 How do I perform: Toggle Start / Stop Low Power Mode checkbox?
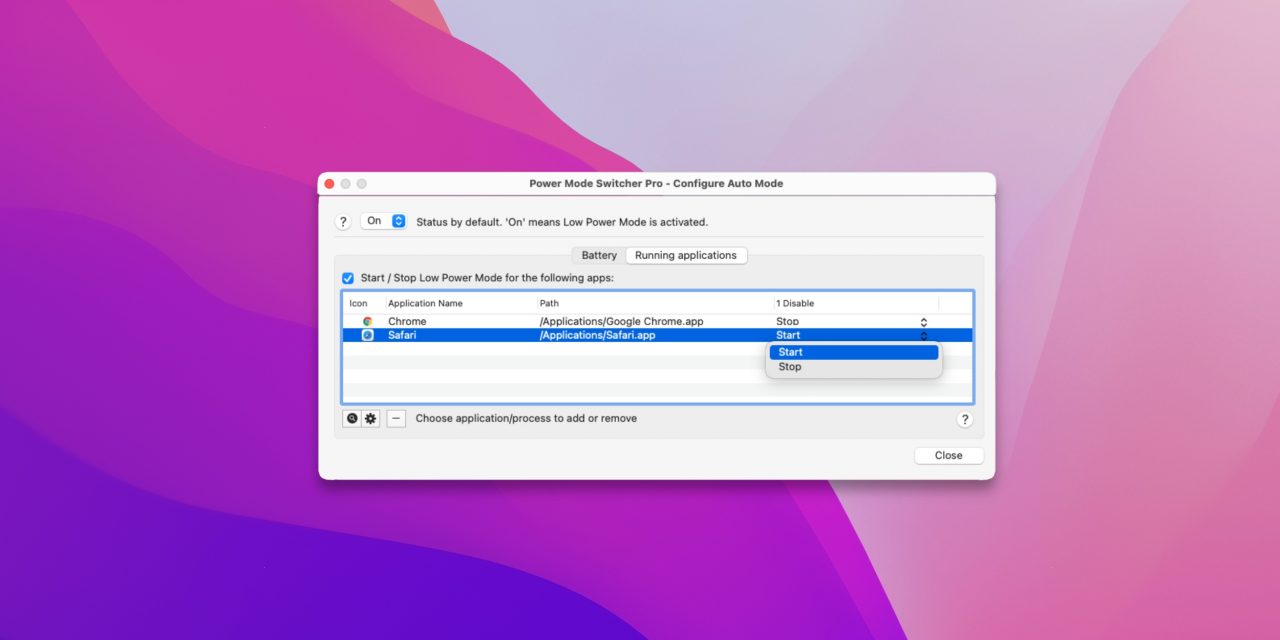pos(348,278)
